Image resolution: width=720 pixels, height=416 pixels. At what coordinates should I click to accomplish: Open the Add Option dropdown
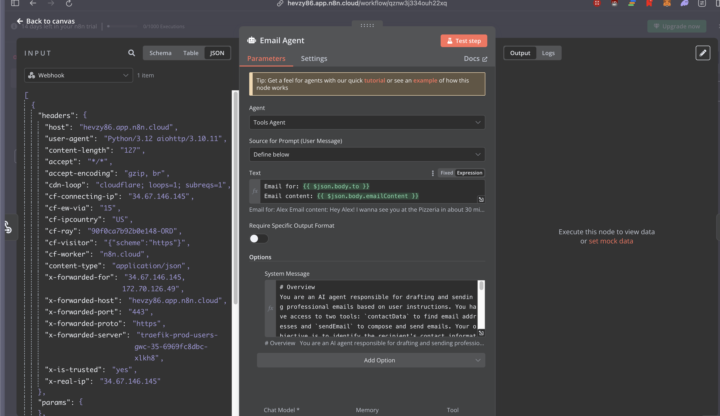tap(371, 360)
